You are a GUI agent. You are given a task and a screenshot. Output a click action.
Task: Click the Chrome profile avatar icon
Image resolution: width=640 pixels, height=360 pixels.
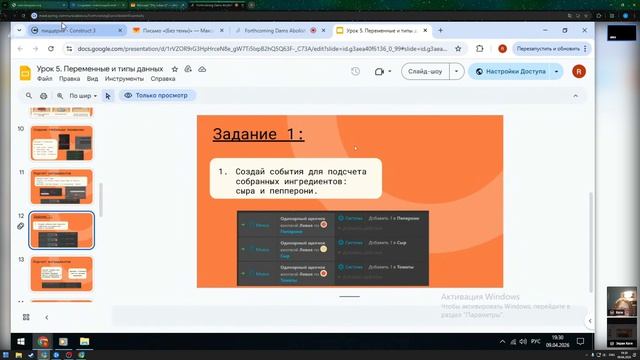click(502, 49)
